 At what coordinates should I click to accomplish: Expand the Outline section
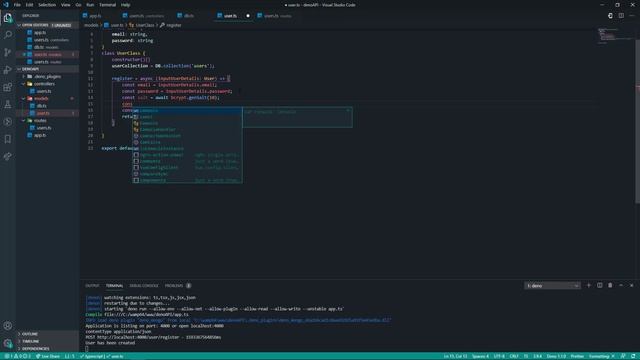click(x=47, y=334)
